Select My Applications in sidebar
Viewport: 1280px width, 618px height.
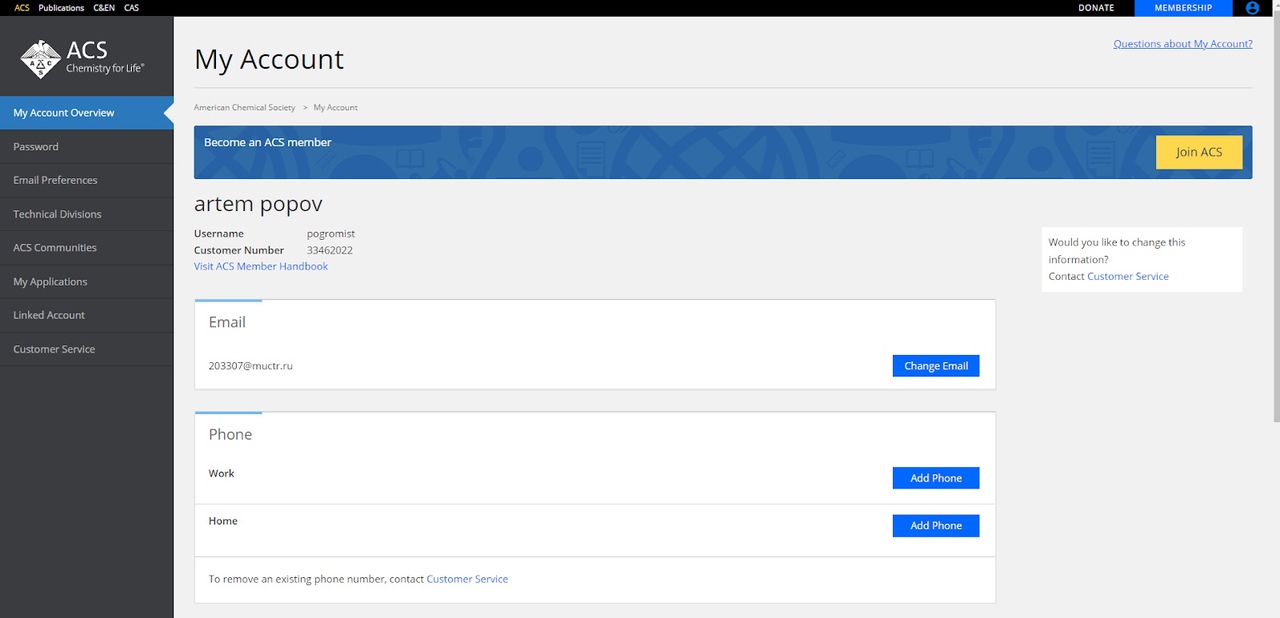[x=87, y=282]
